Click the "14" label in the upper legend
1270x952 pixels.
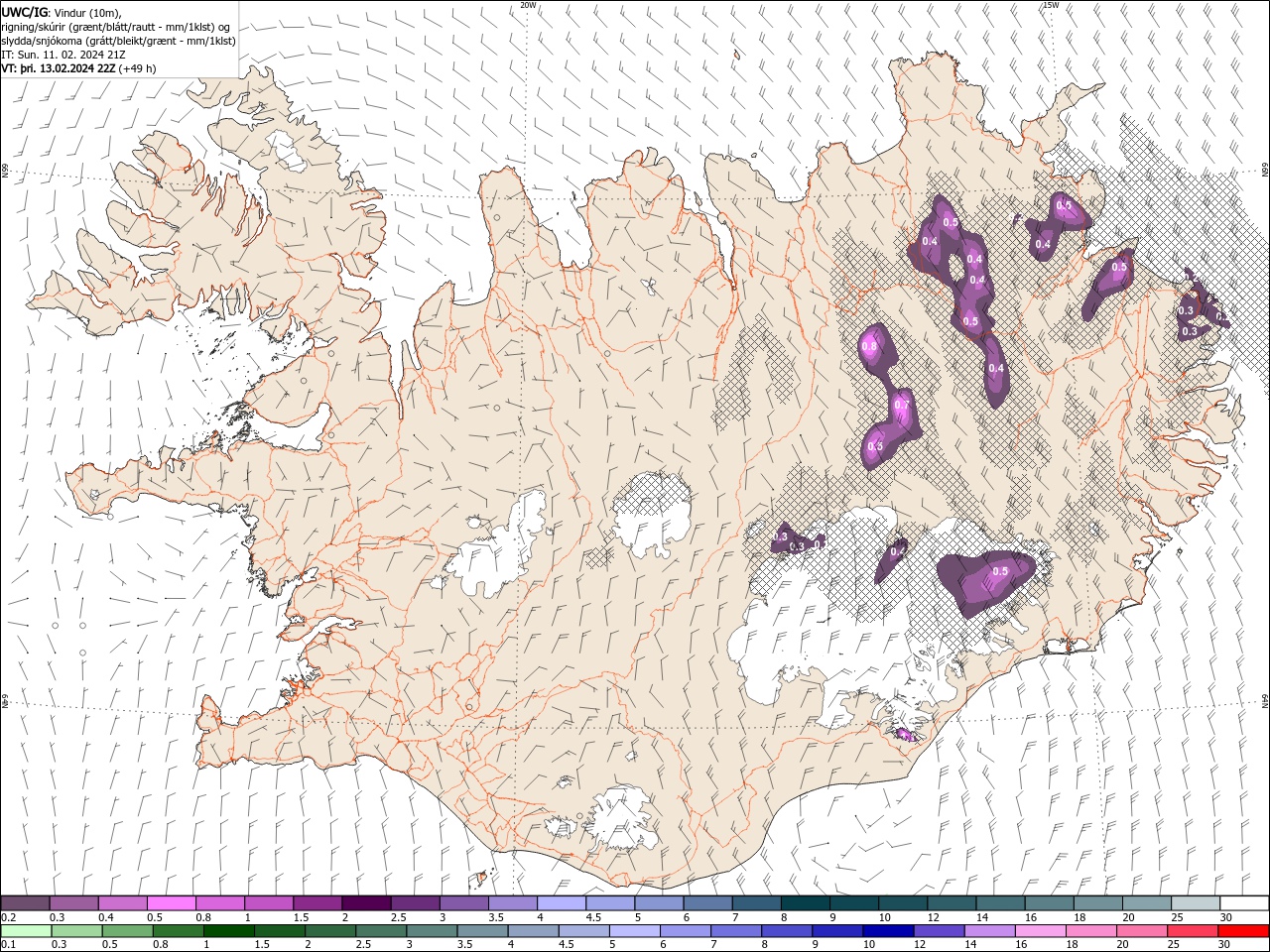983,917
